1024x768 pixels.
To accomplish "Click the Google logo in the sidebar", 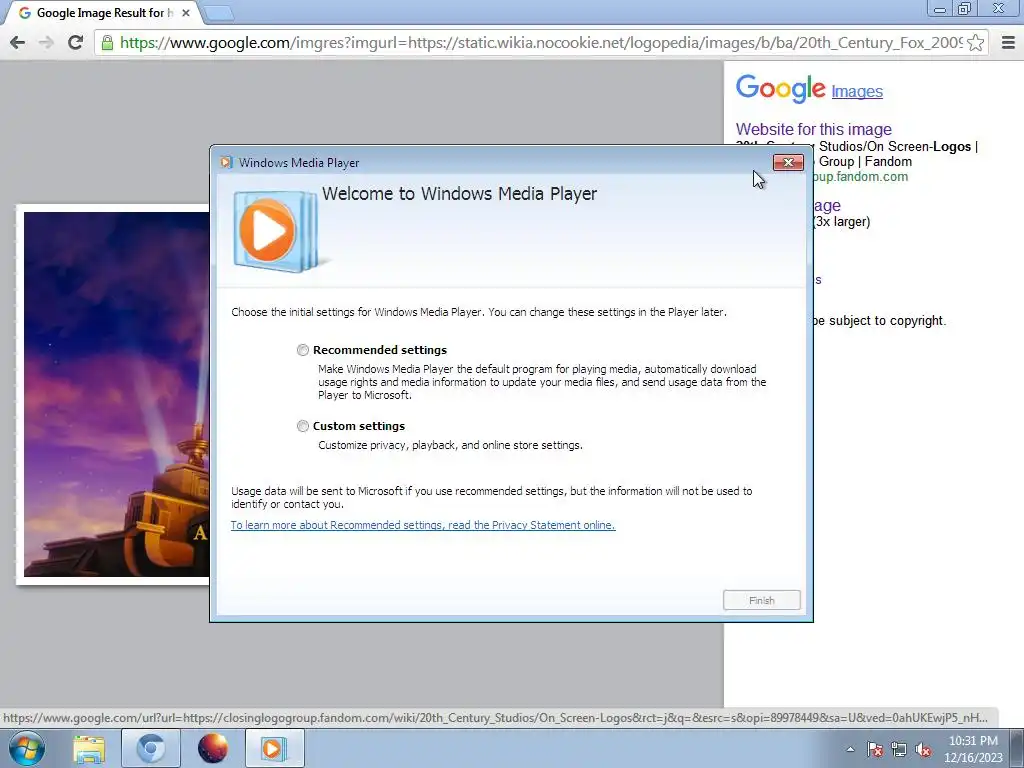I will point(780,88).
